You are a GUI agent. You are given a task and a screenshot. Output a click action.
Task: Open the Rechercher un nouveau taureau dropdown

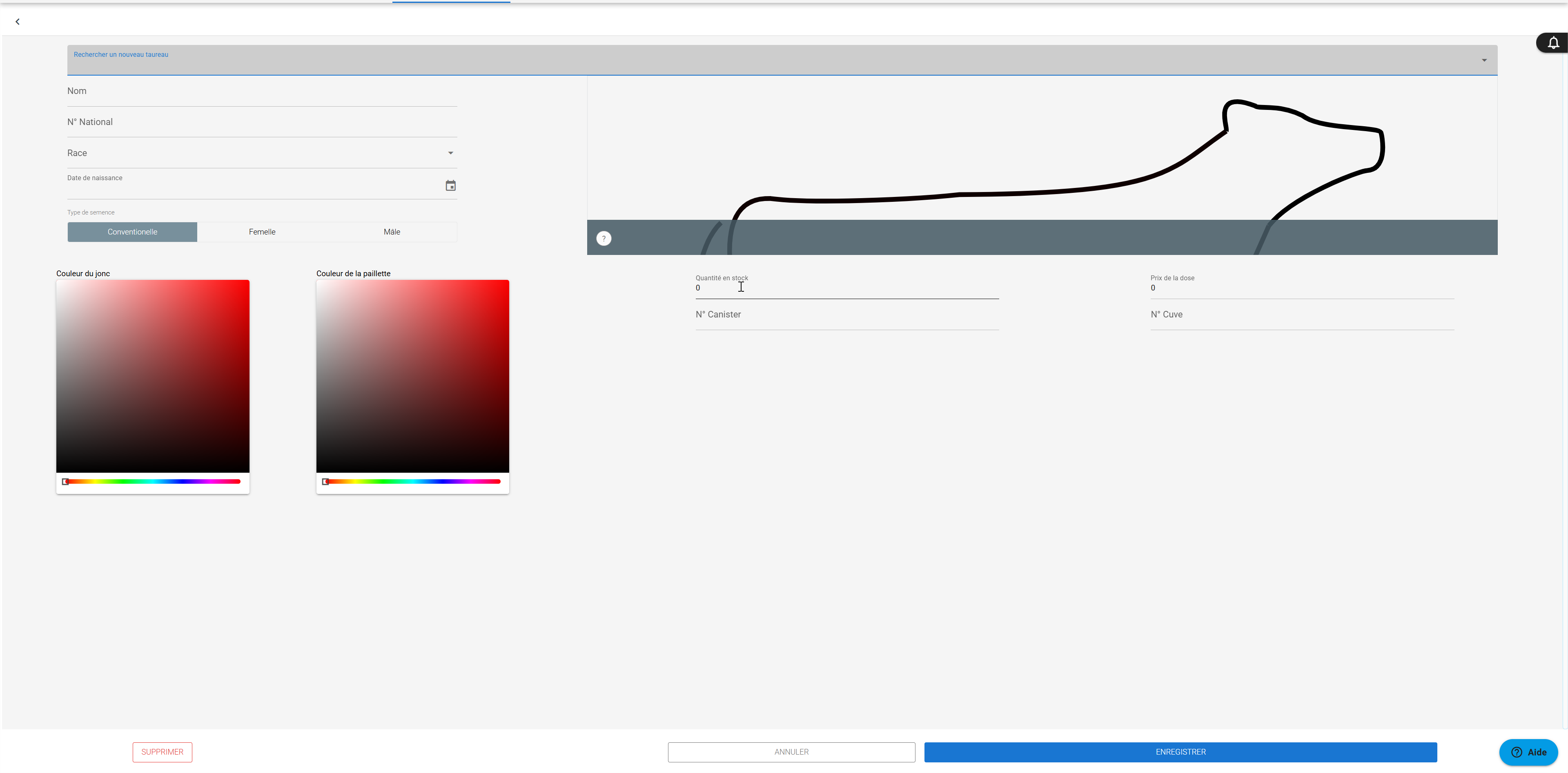(782, 60)
